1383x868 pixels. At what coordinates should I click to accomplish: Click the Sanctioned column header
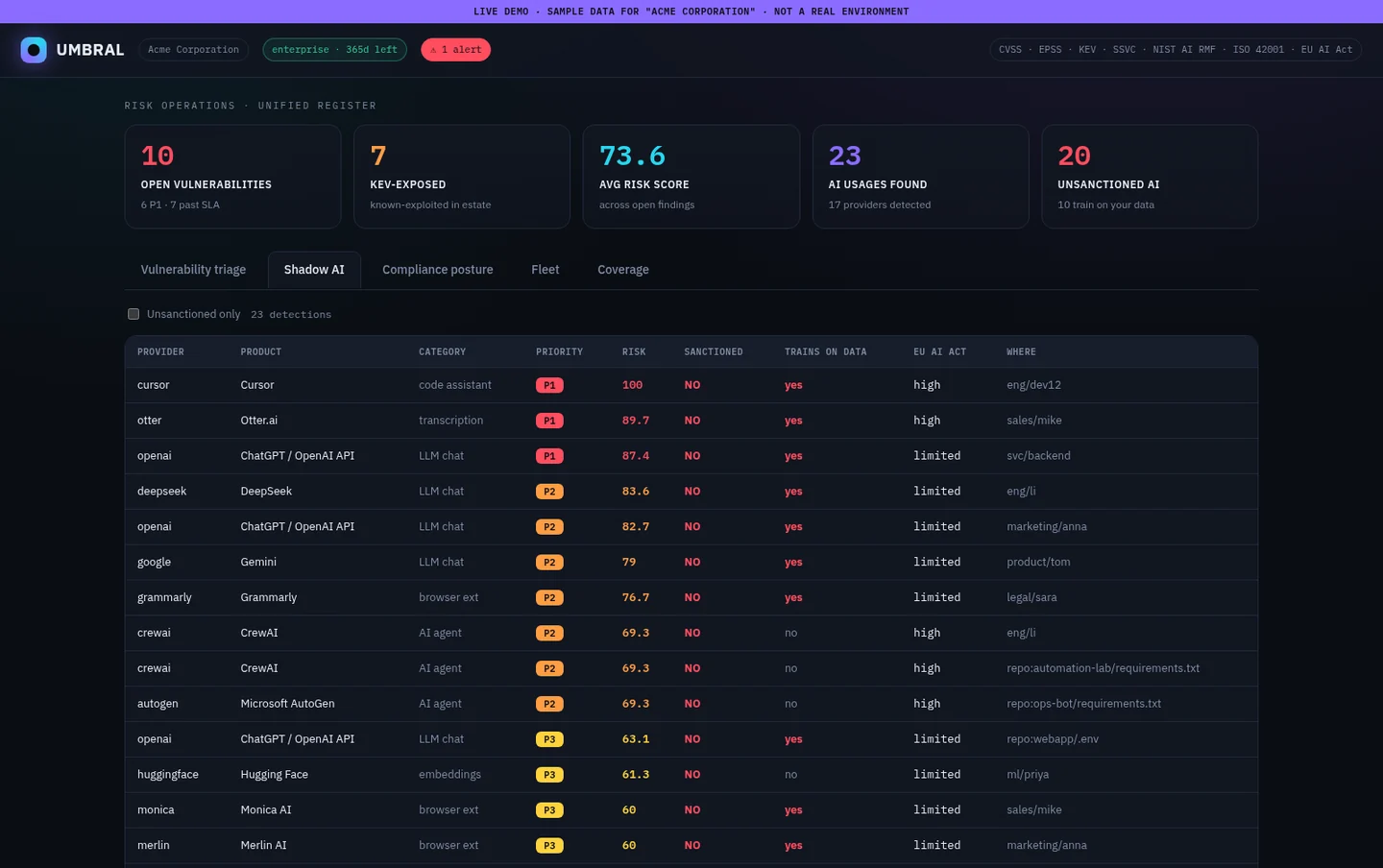[x=714, y=352]
